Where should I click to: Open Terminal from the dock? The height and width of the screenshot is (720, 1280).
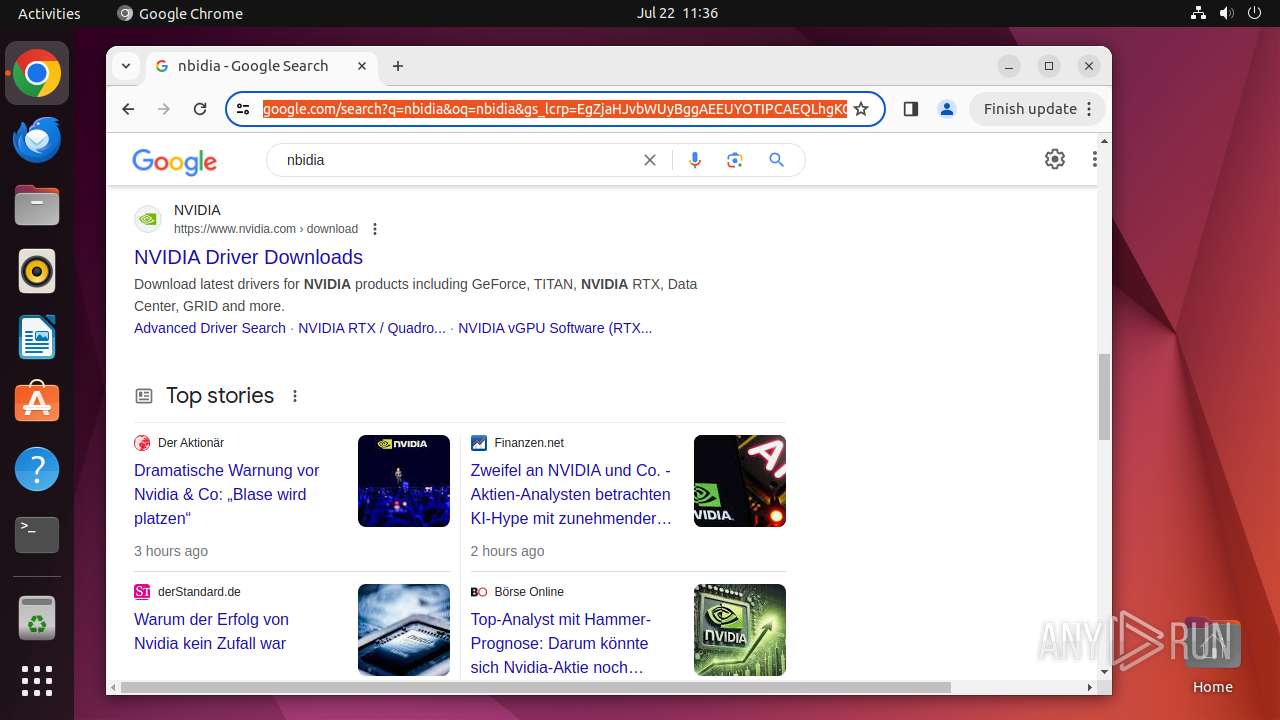click(37, 535)
